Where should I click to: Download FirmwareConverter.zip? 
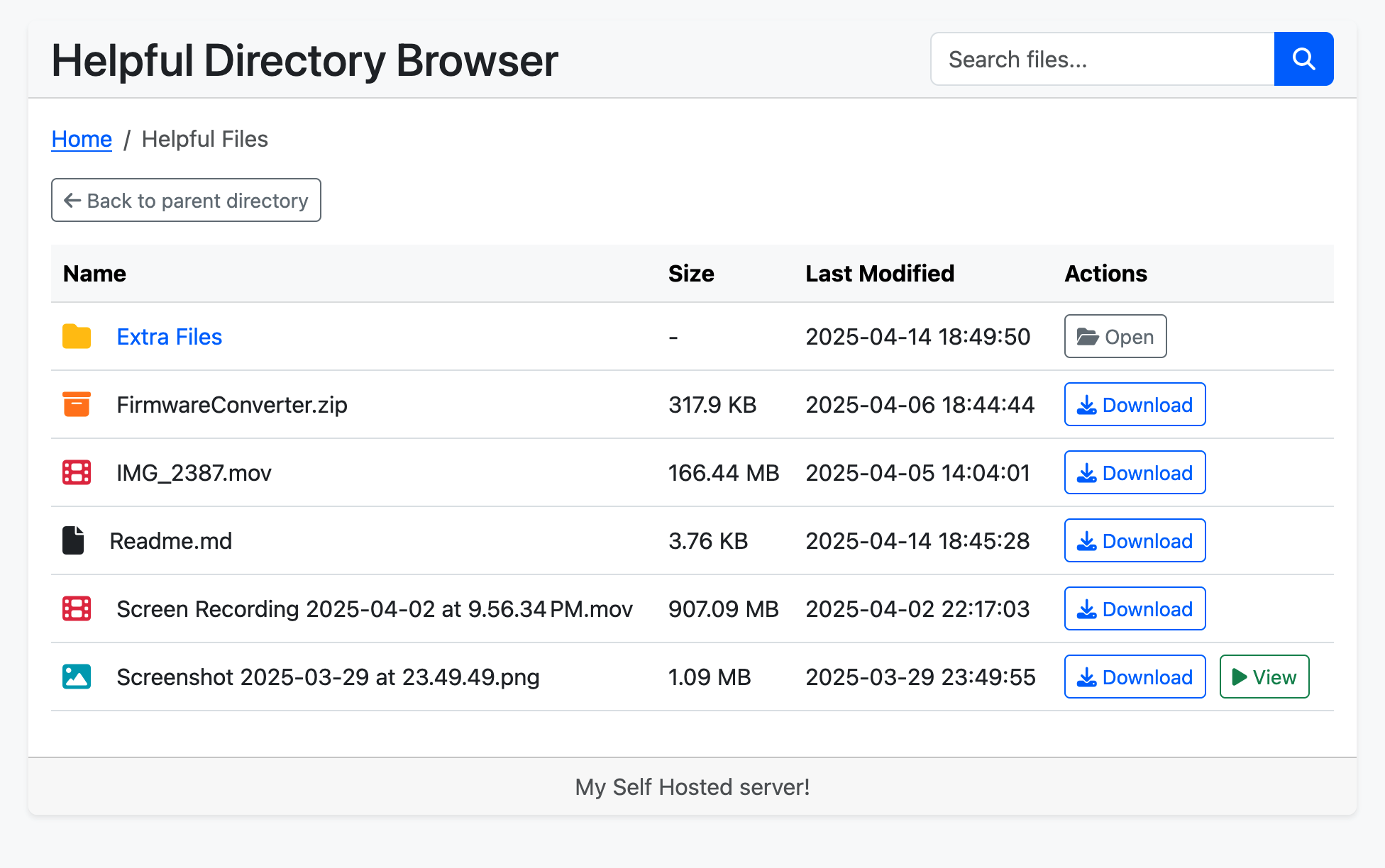[x=1135, y=404]
